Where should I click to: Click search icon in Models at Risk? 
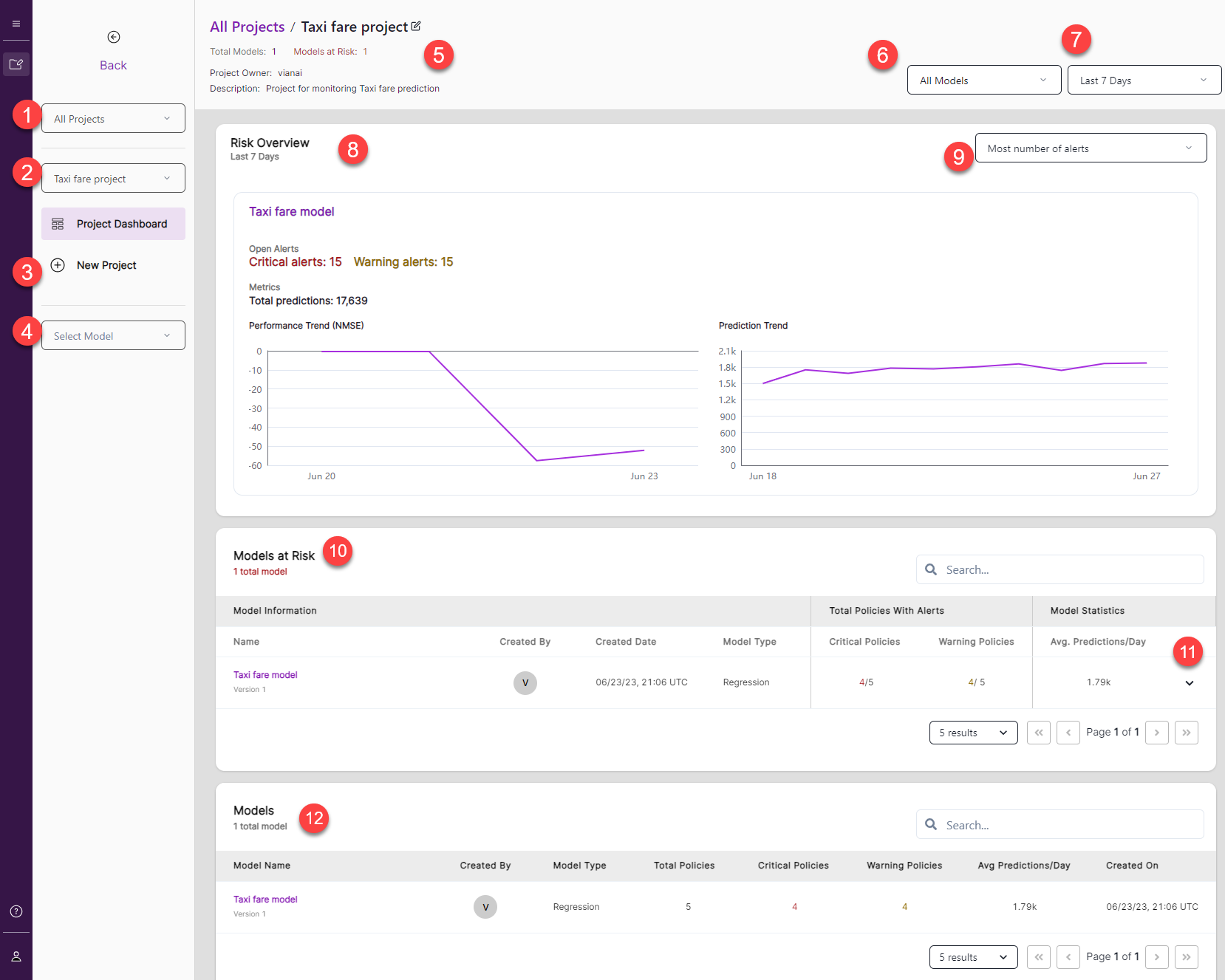click(931, 569)
